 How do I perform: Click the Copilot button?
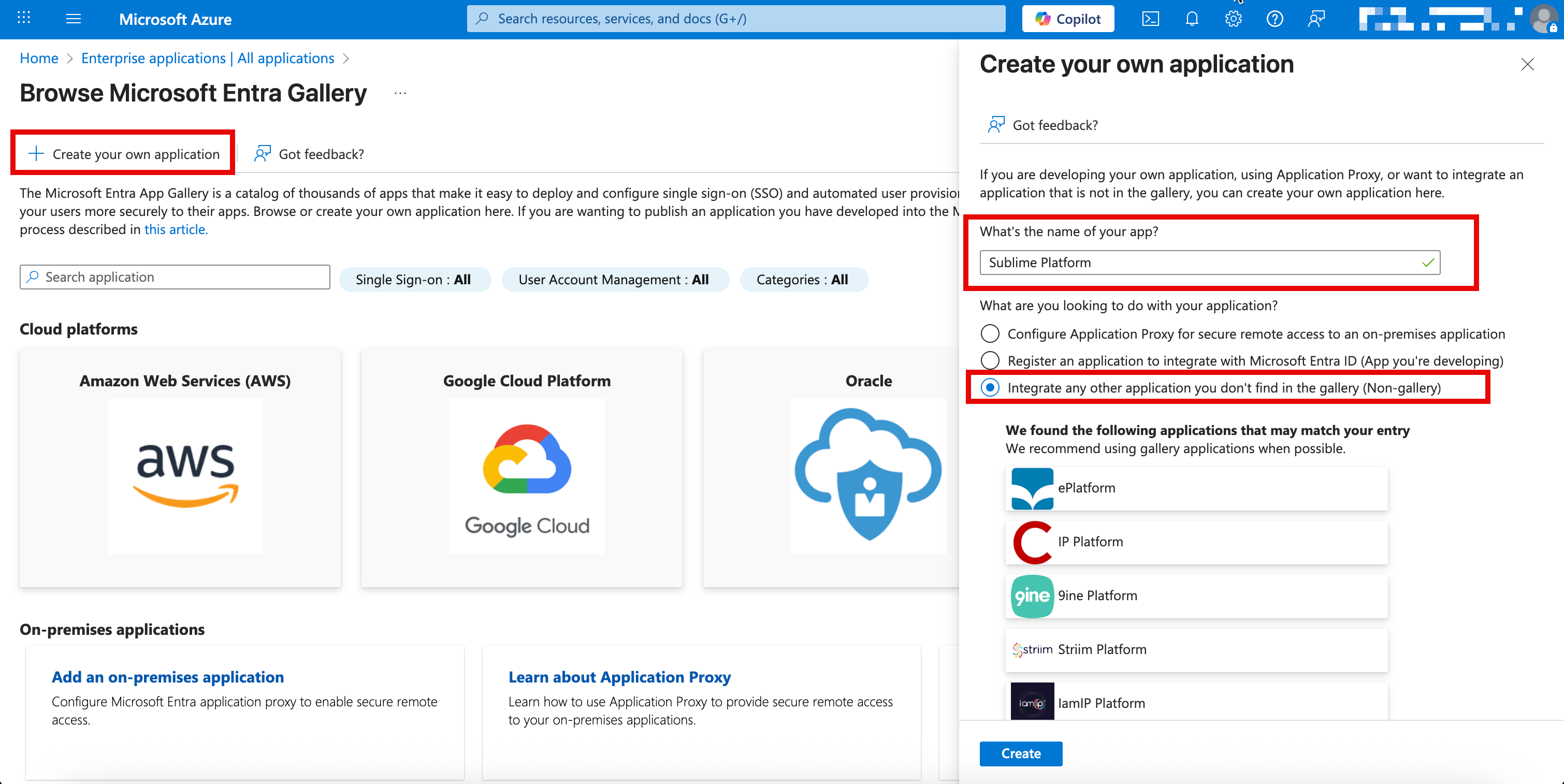click(1068, 19)
